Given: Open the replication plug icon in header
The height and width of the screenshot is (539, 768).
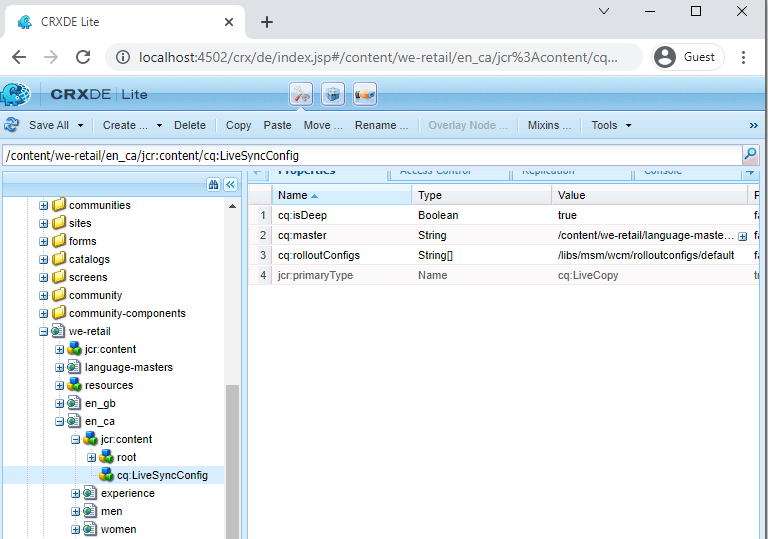Looking at the screenshot, I should tap(365, 94).
